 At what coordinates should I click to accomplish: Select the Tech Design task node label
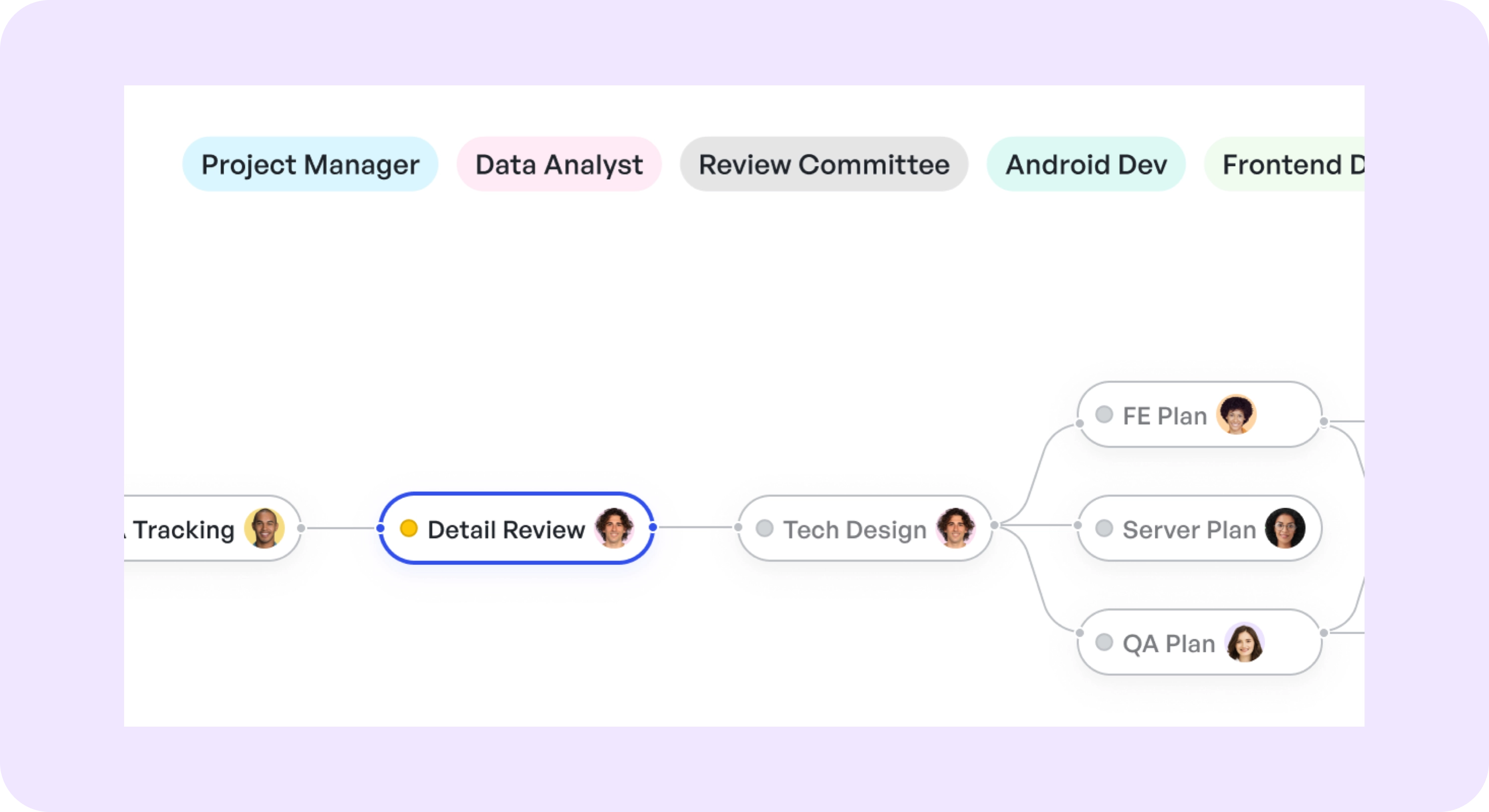tap(854, 530)
